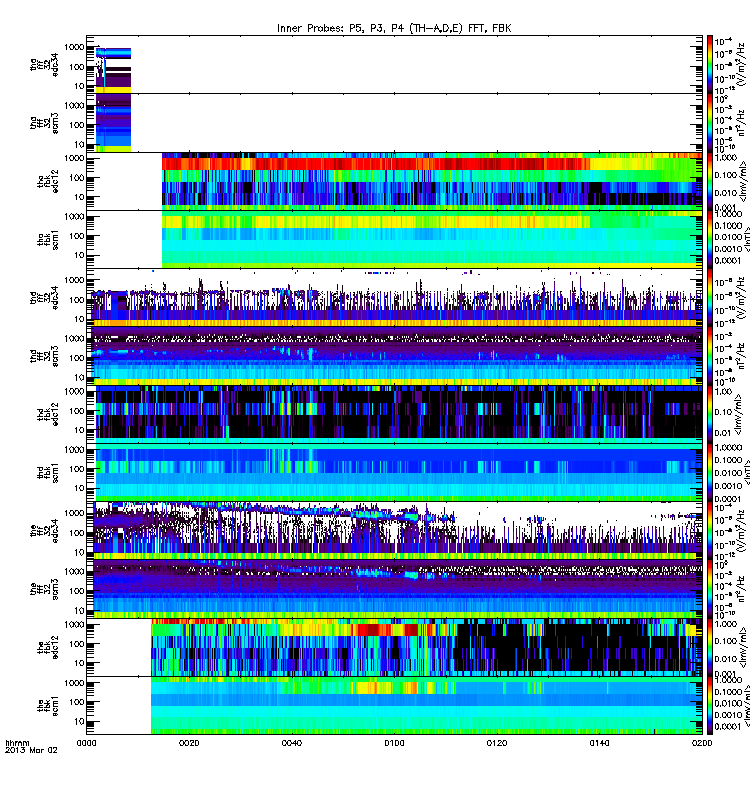Click the color bar of the the edc34 panel
The width and height of the screenshot is (750, 800).
coord(710,531)
